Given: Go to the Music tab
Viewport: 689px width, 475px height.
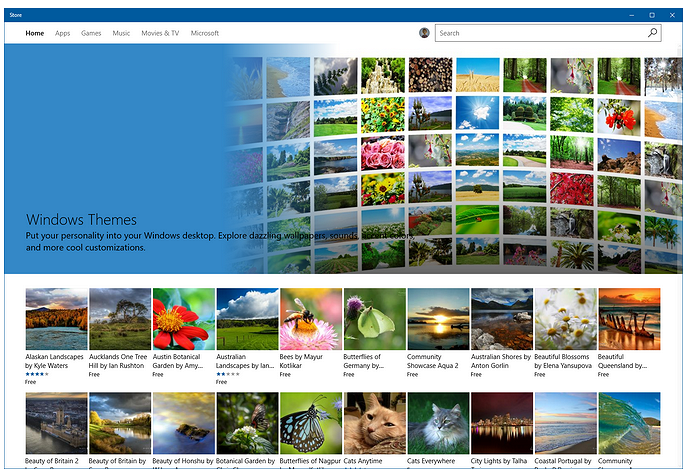Looking at the screenshot, I should (121, 33).
